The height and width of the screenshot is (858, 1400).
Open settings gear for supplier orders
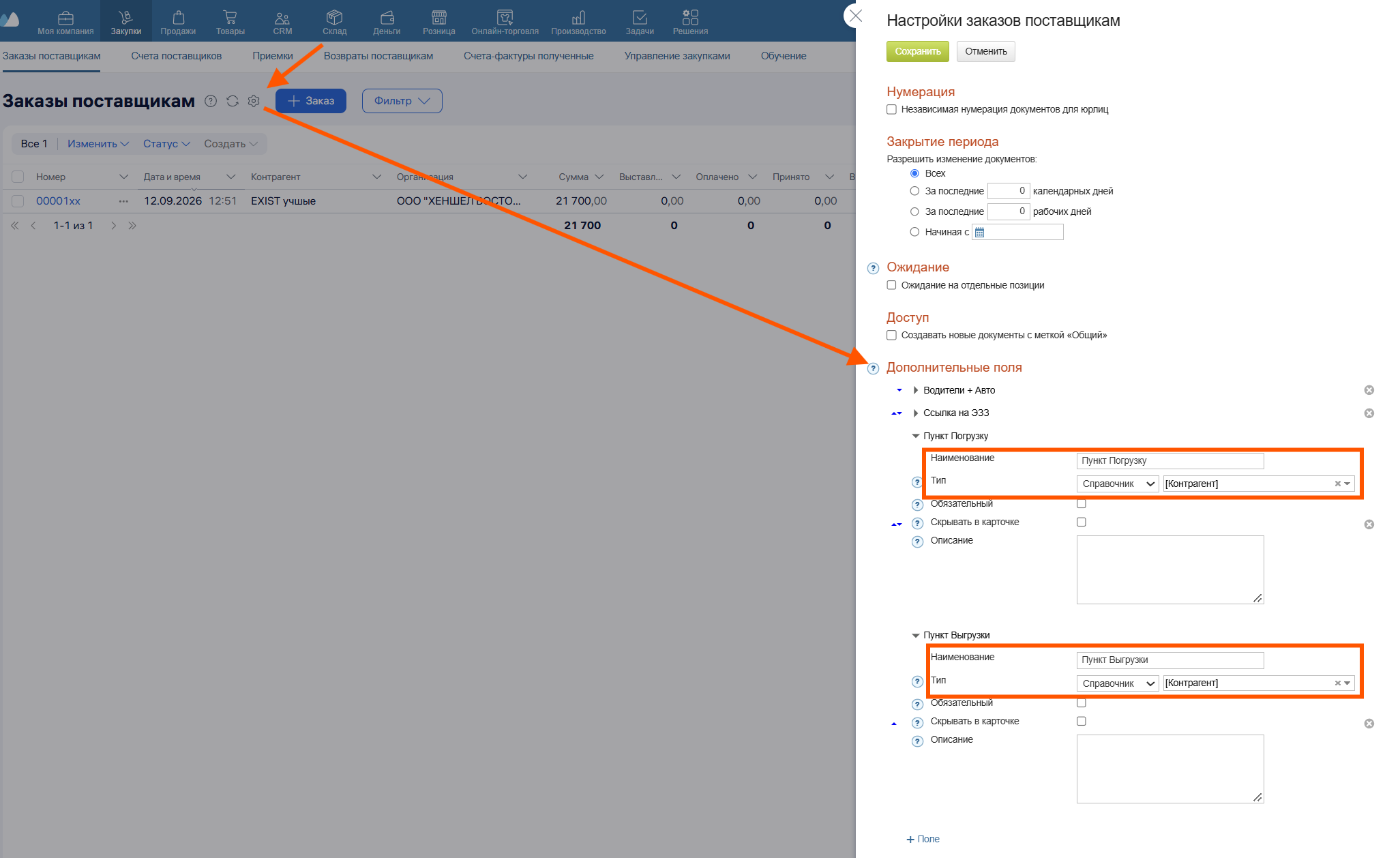pyautogui.click(x=254, y=101)
